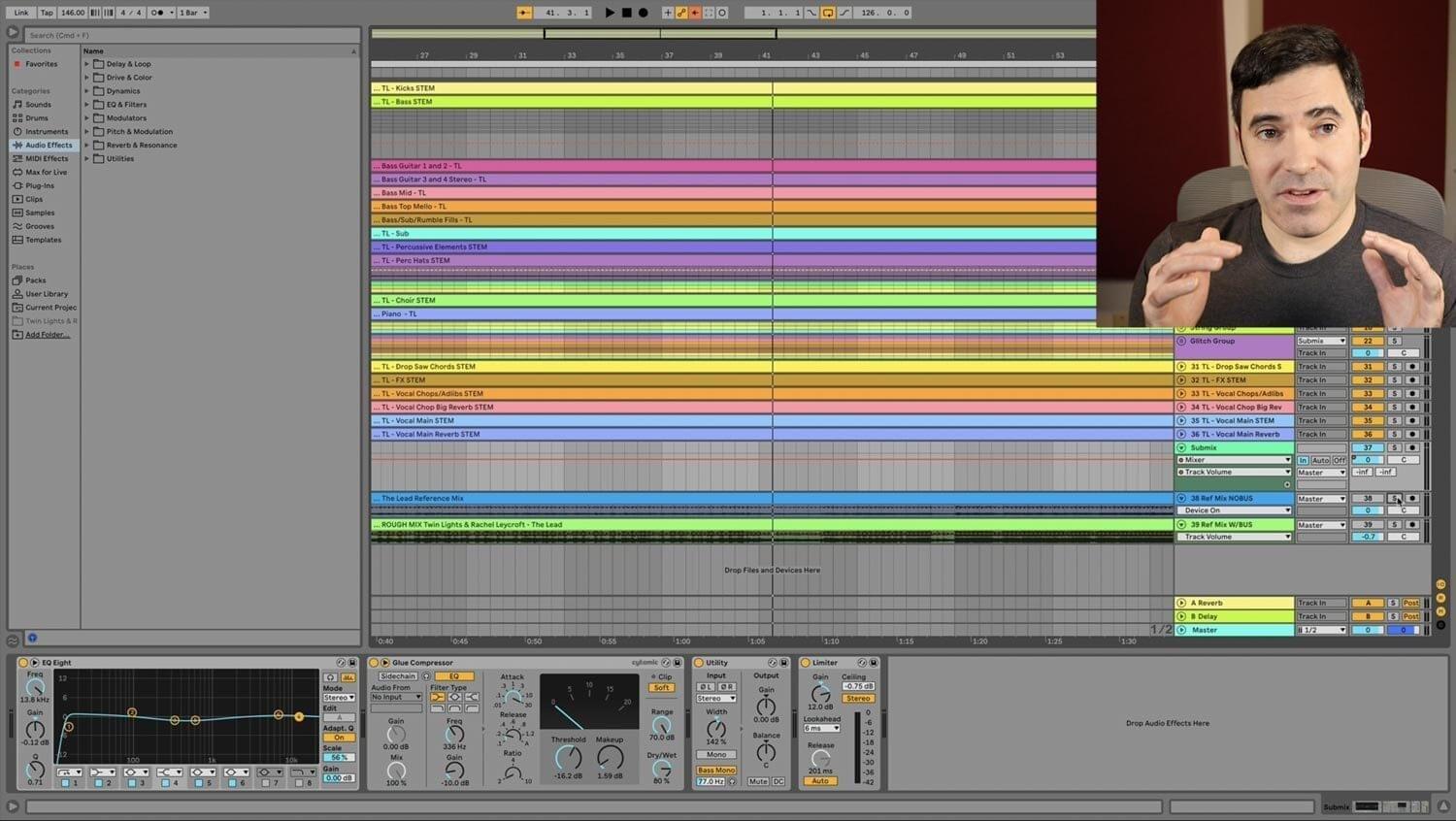
Task: Open Packs under Places
Action: point(35,280)
